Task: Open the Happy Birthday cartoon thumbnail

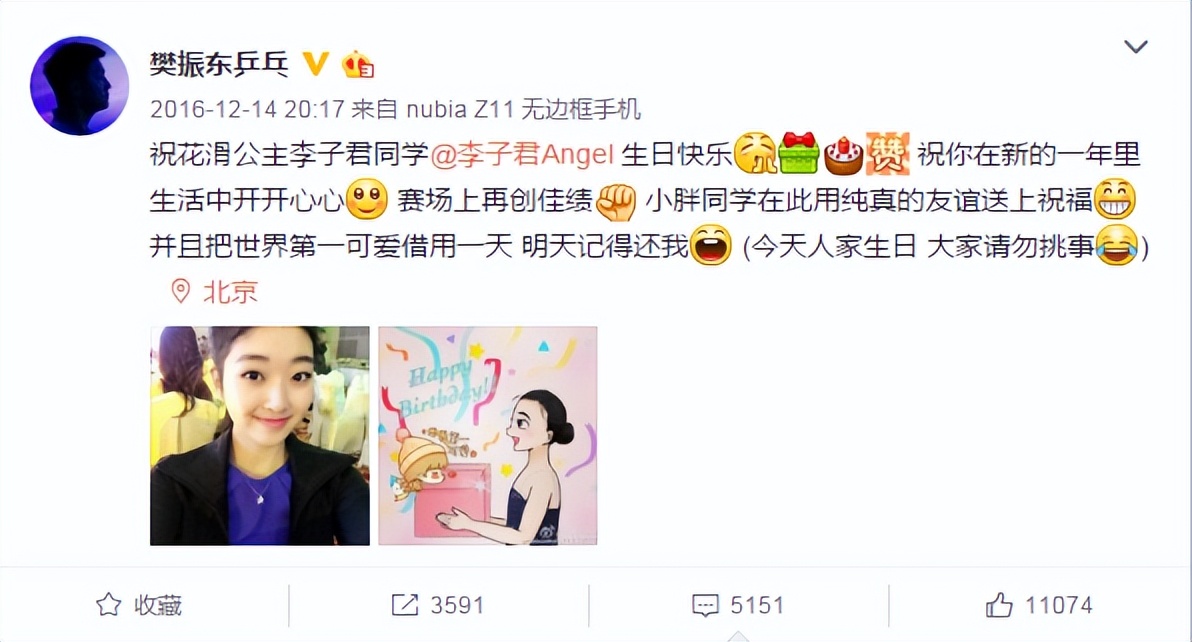Action: 488,435
